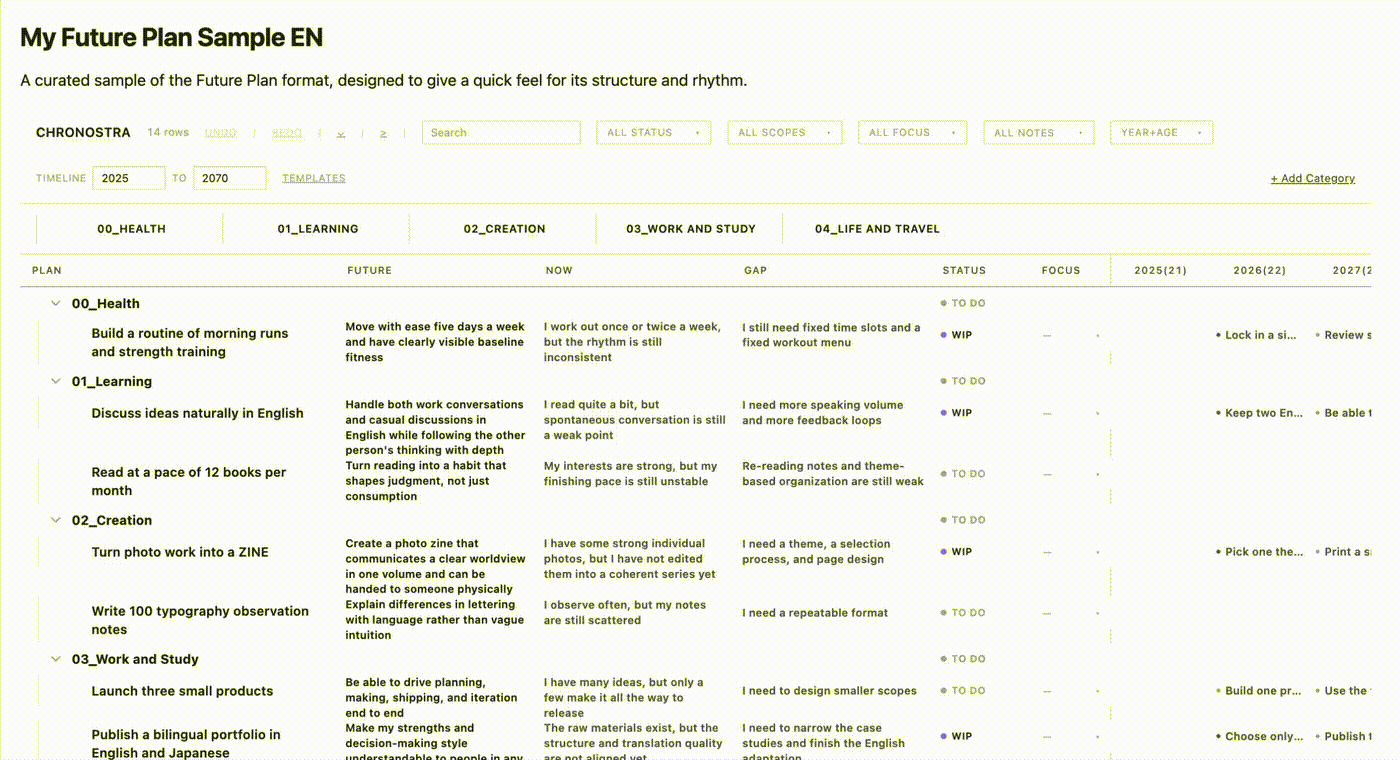Click the GAP column header

[x=756, y=271]
